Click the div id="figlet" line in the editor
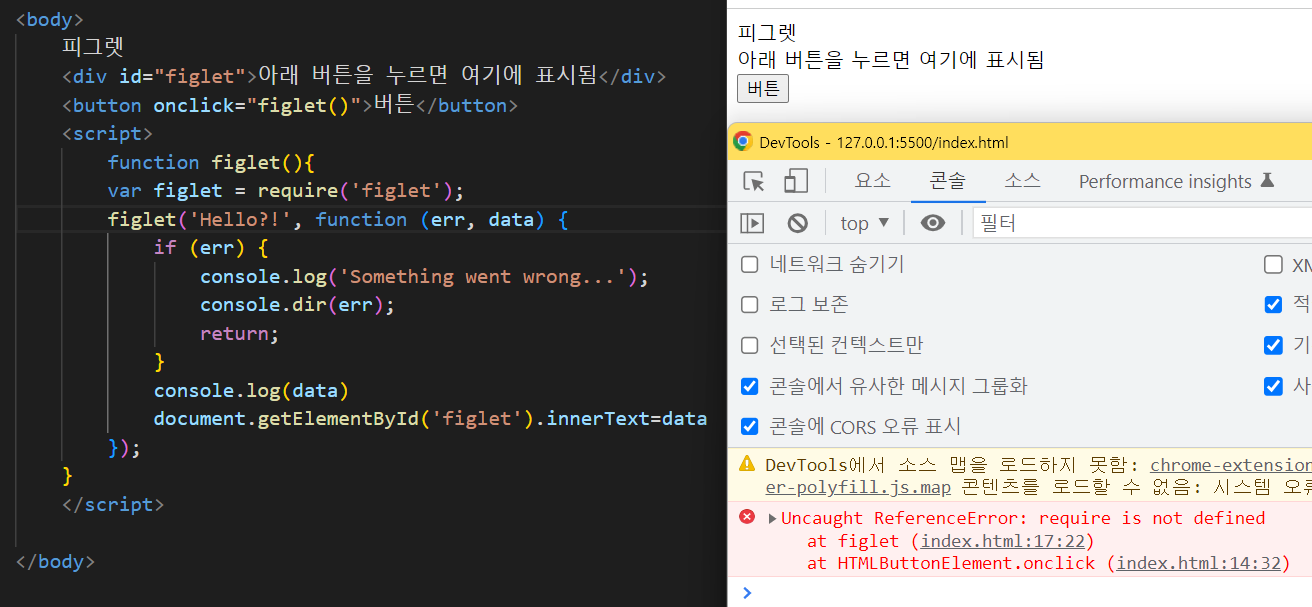 point(364,76)
